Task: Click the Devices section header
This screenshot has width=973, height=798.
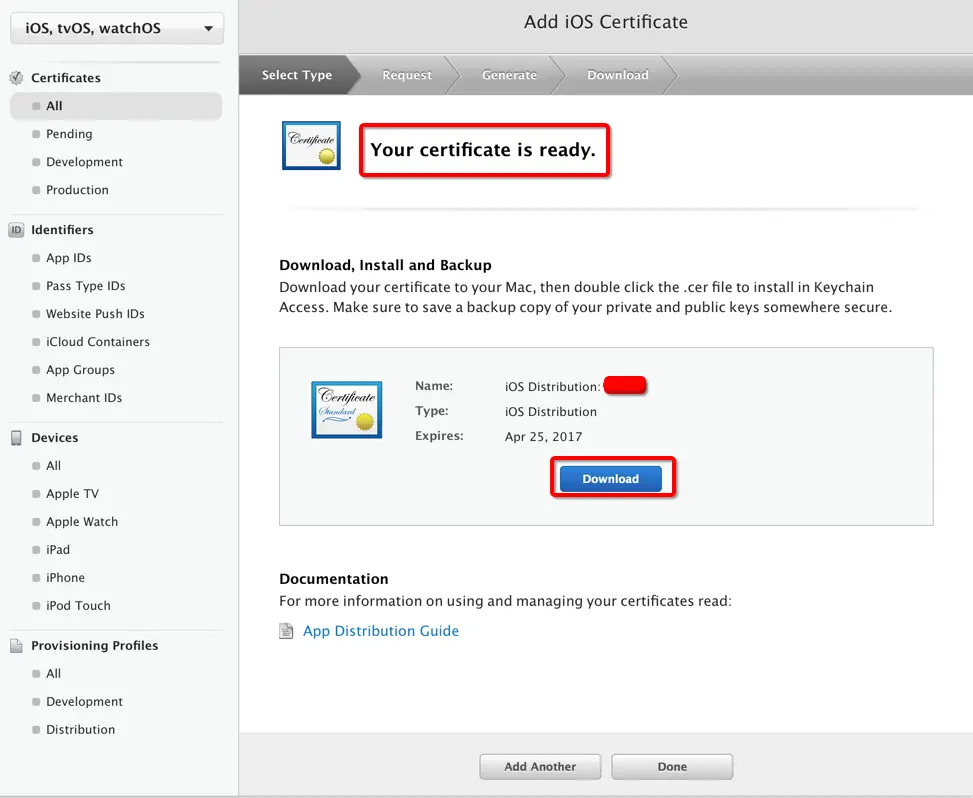Action: [55, 438]
